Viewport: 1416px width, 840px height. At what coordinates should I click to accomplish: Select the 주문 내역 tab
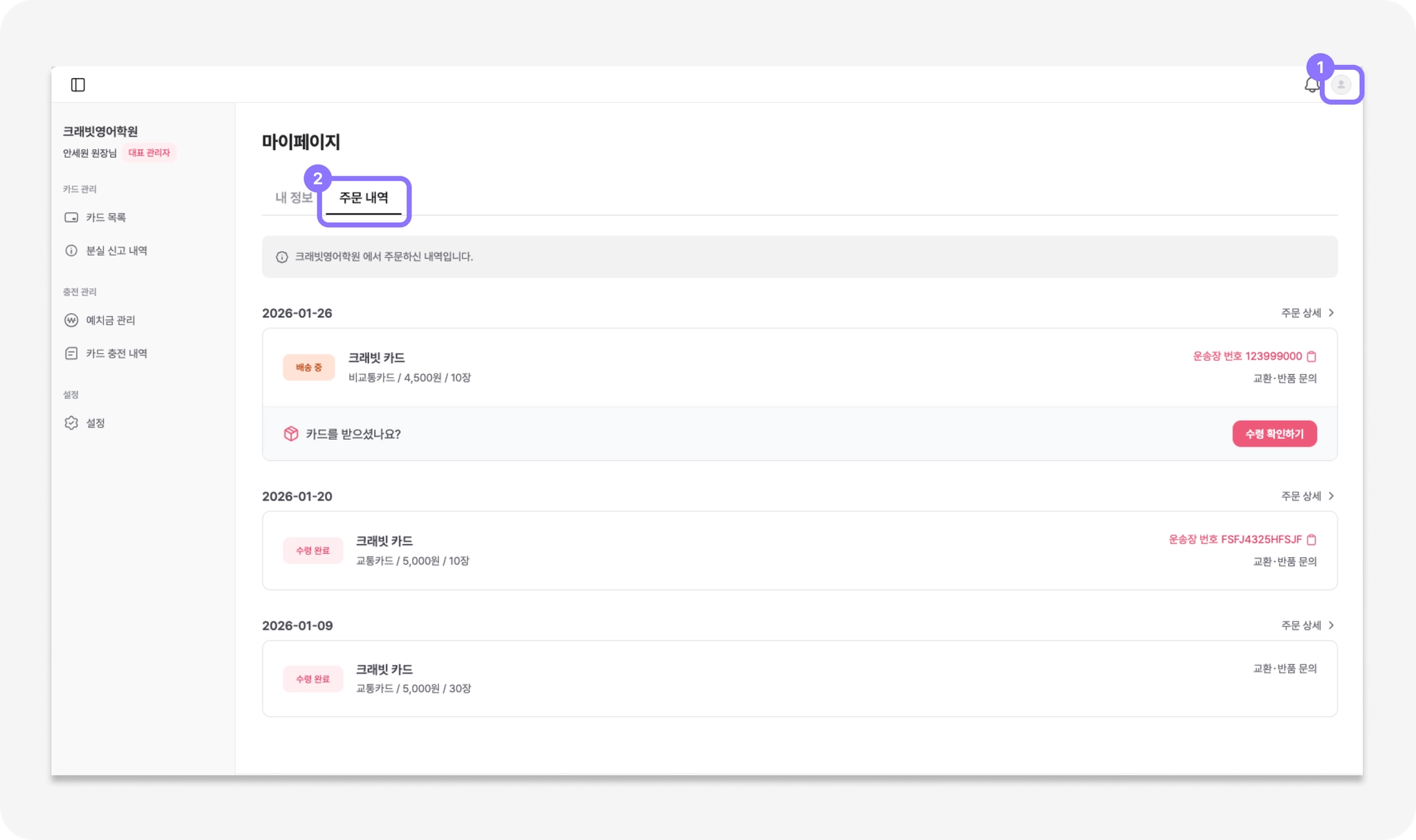364,198
